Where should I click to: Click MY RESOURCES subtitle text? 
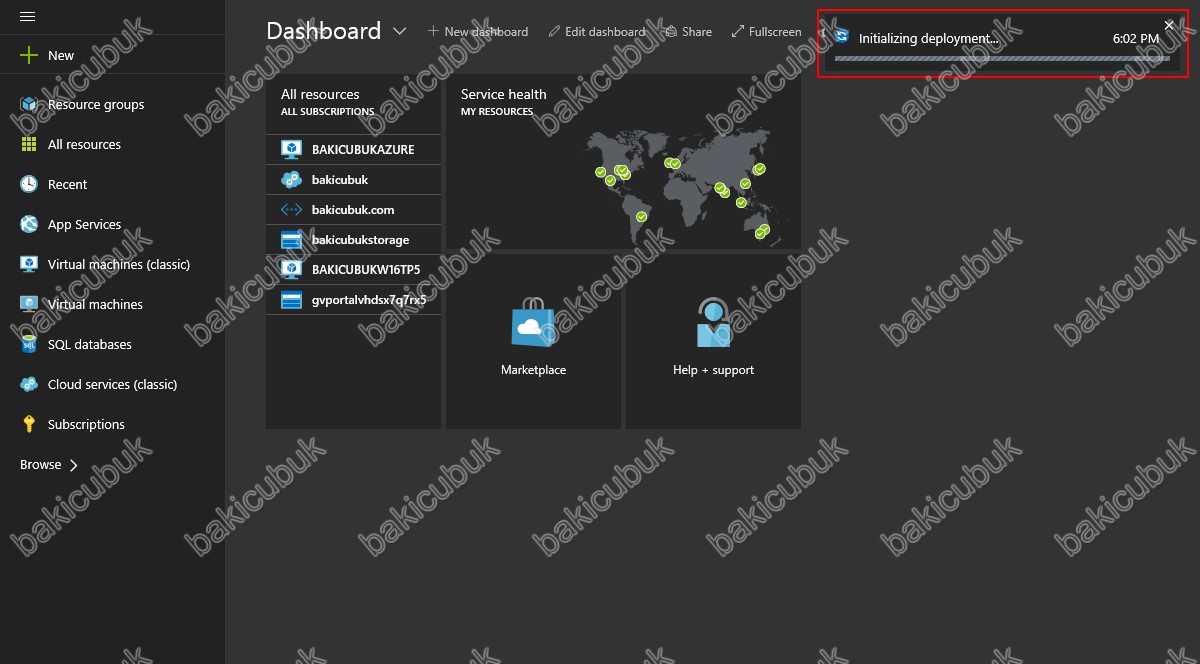497,112
